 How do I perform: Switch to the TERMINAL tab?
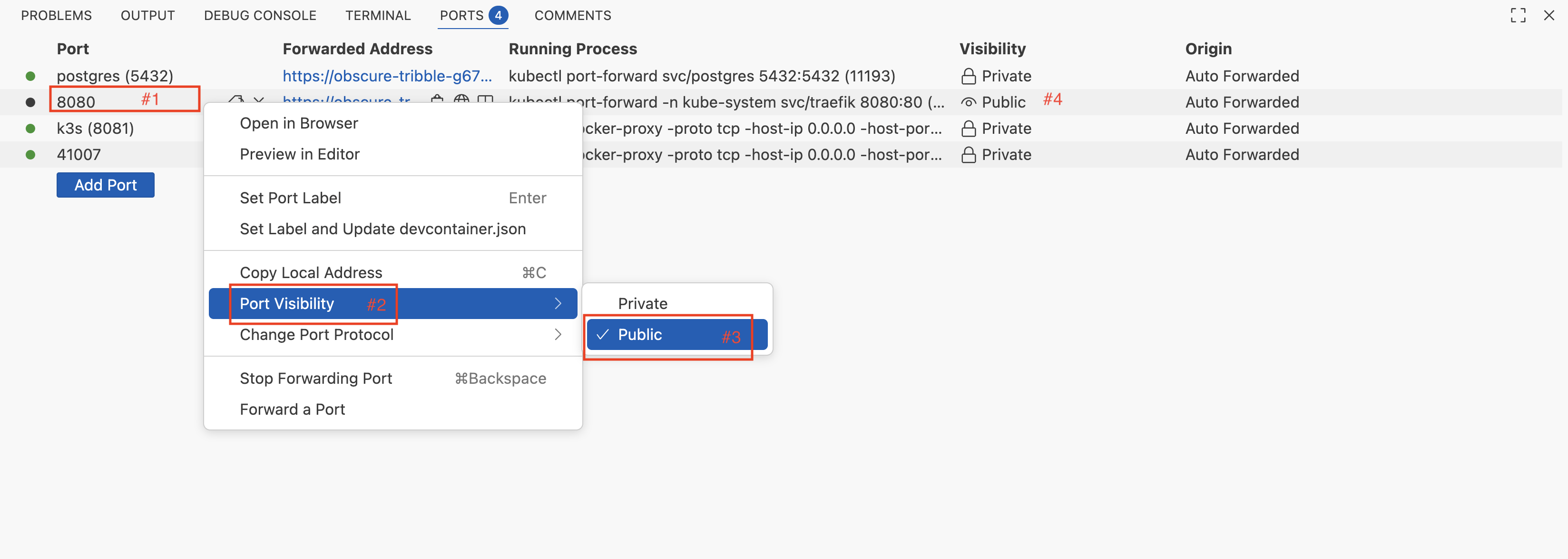pyautogui.click(x=378, y=15)
